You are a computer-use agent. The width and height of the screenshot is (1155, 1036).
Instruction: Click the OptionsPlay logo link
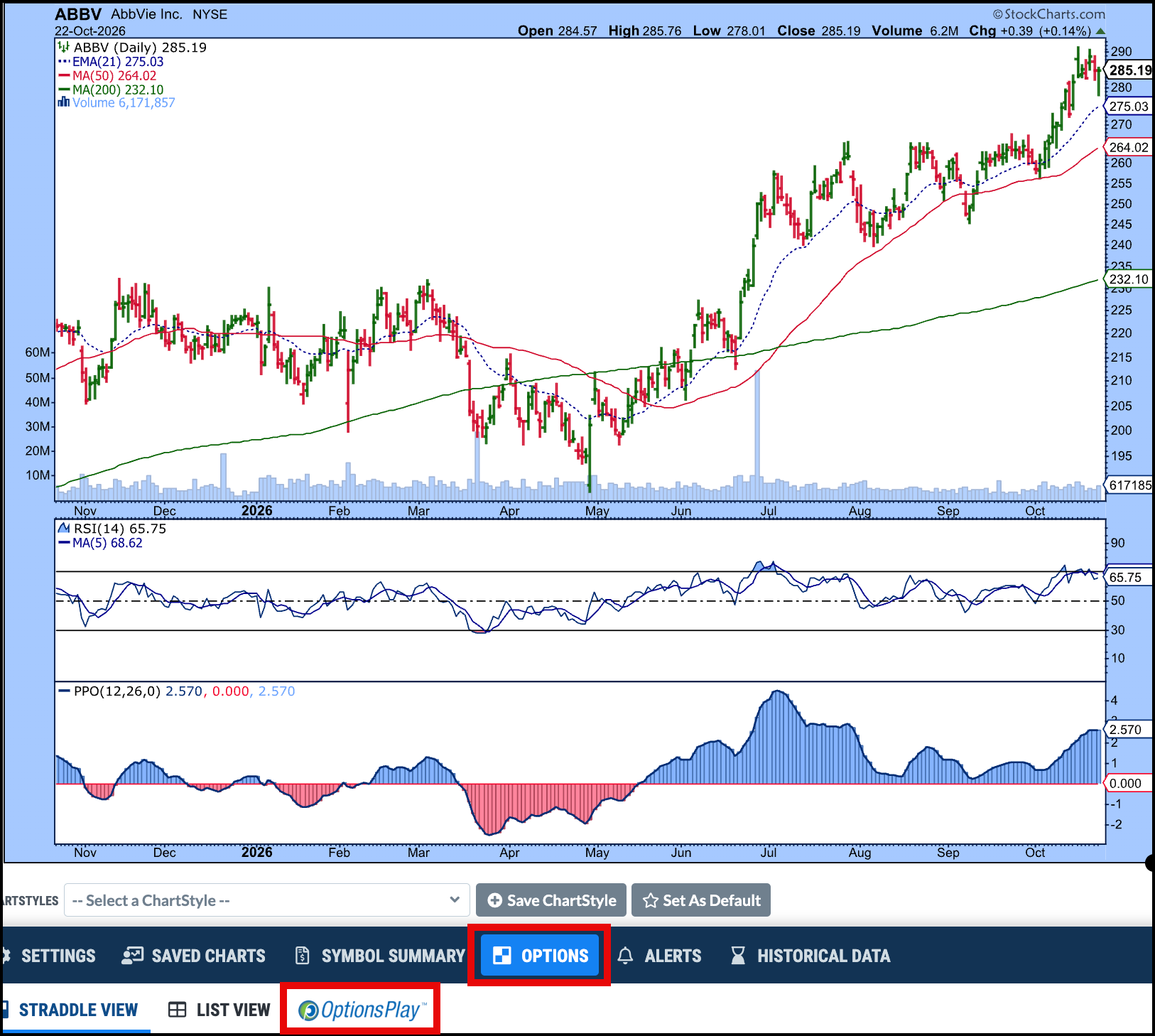[x=362, y=1010]
